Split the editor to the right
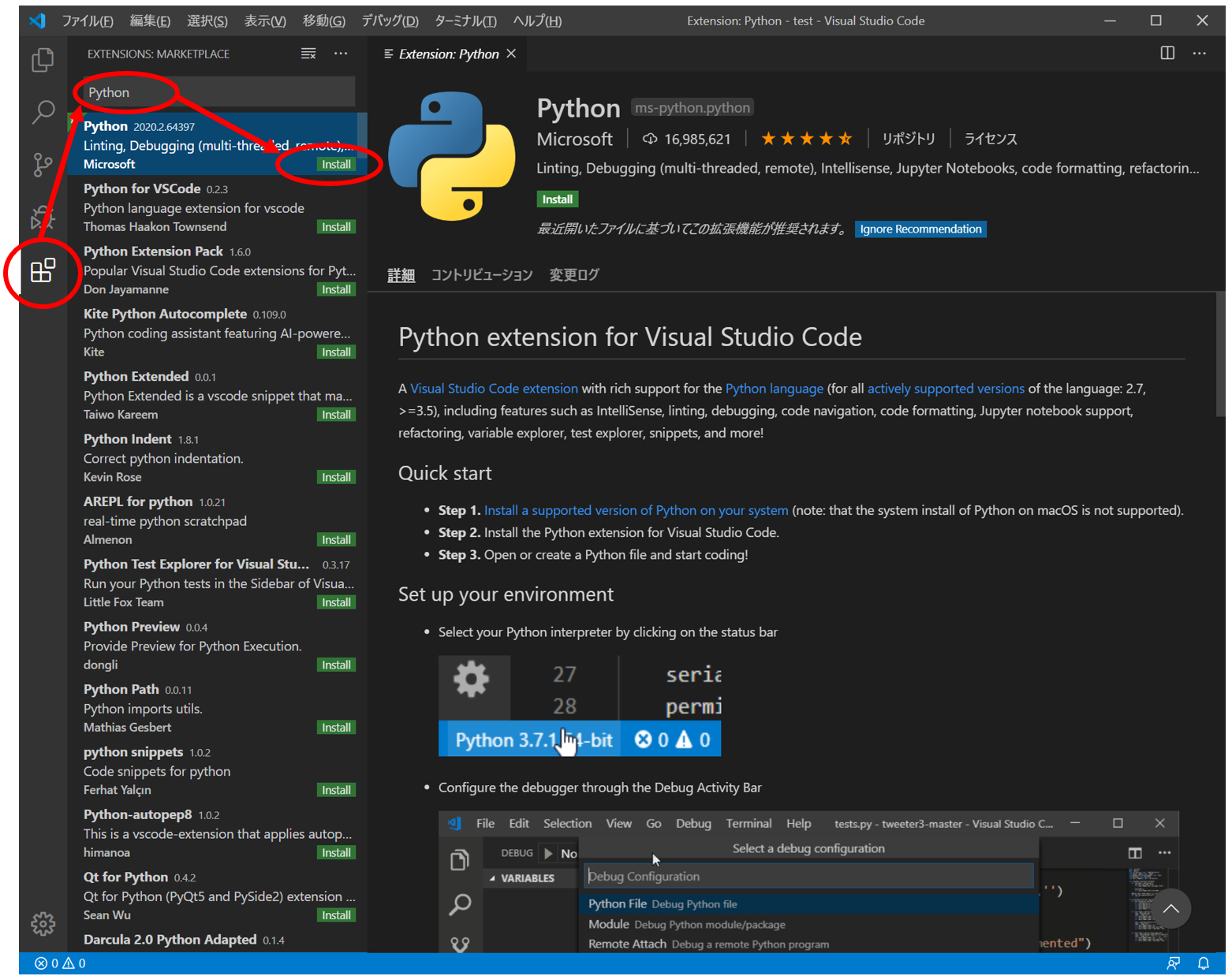This screenshot has width=1232, height=976. (x=1167, y=53)
